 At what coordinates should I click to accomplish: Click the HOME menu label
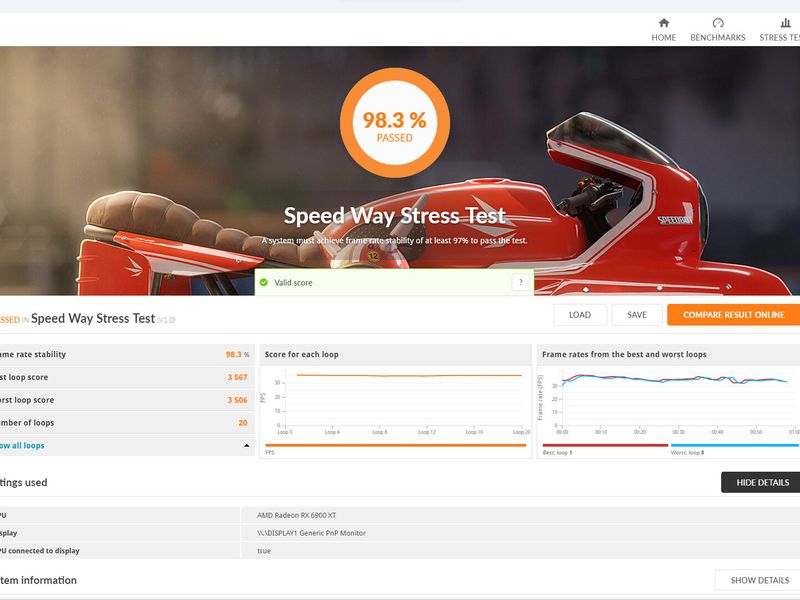(x=663, y=38)
